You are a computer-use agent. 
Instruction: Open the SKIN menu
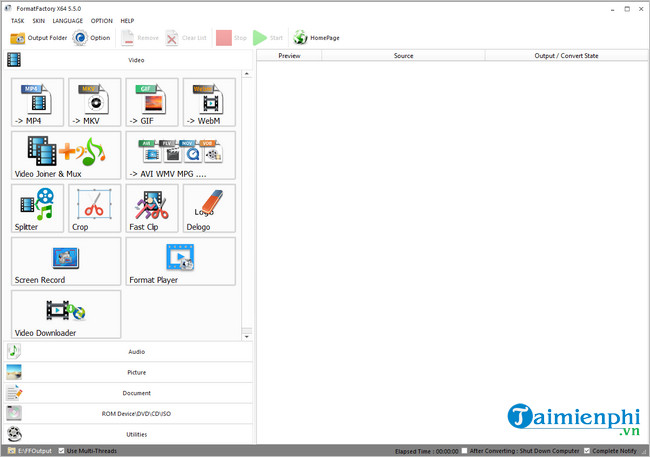tap(39, 21)
